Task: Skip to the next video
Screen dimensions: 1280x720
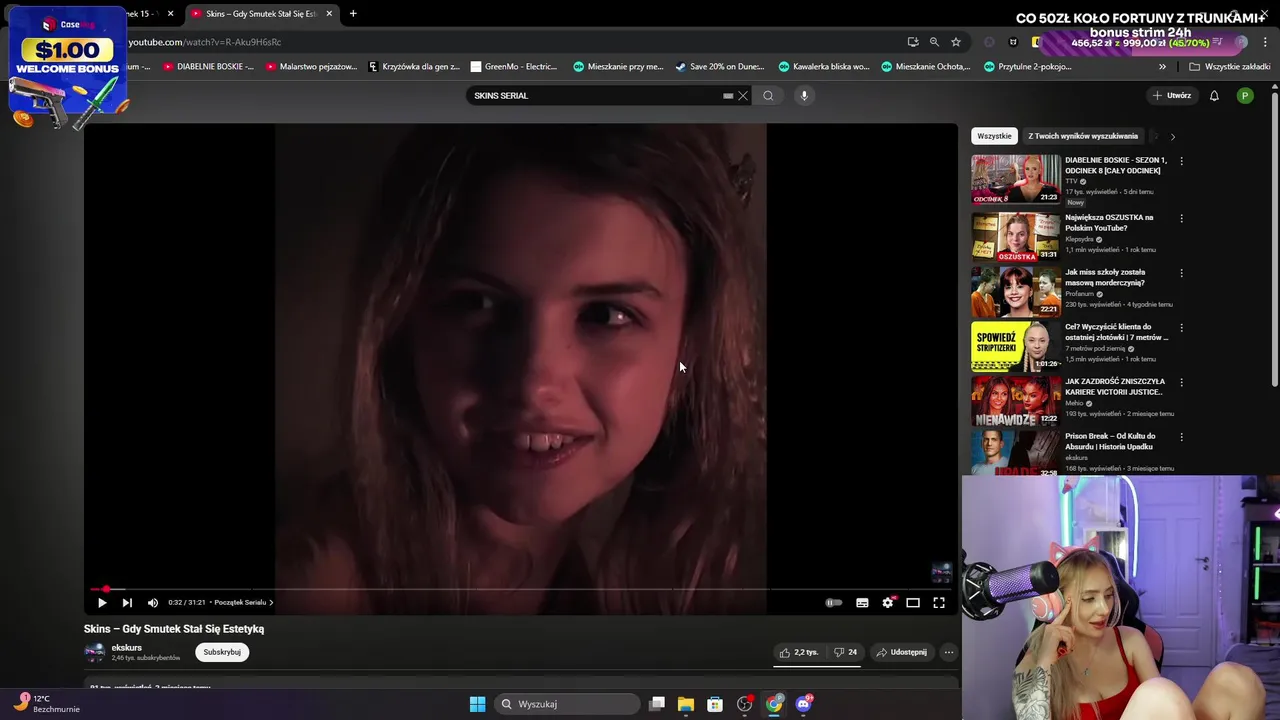Action: point(127,602)
